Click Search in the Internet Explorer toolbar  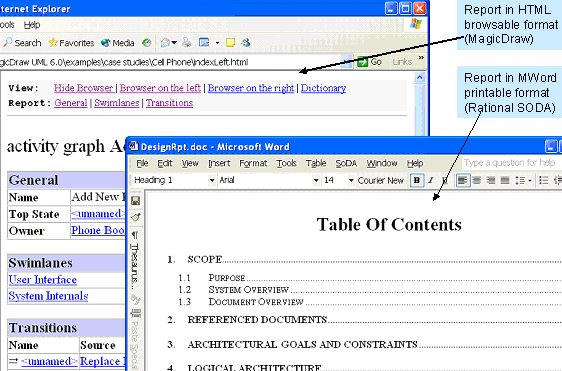coord(22,43)
